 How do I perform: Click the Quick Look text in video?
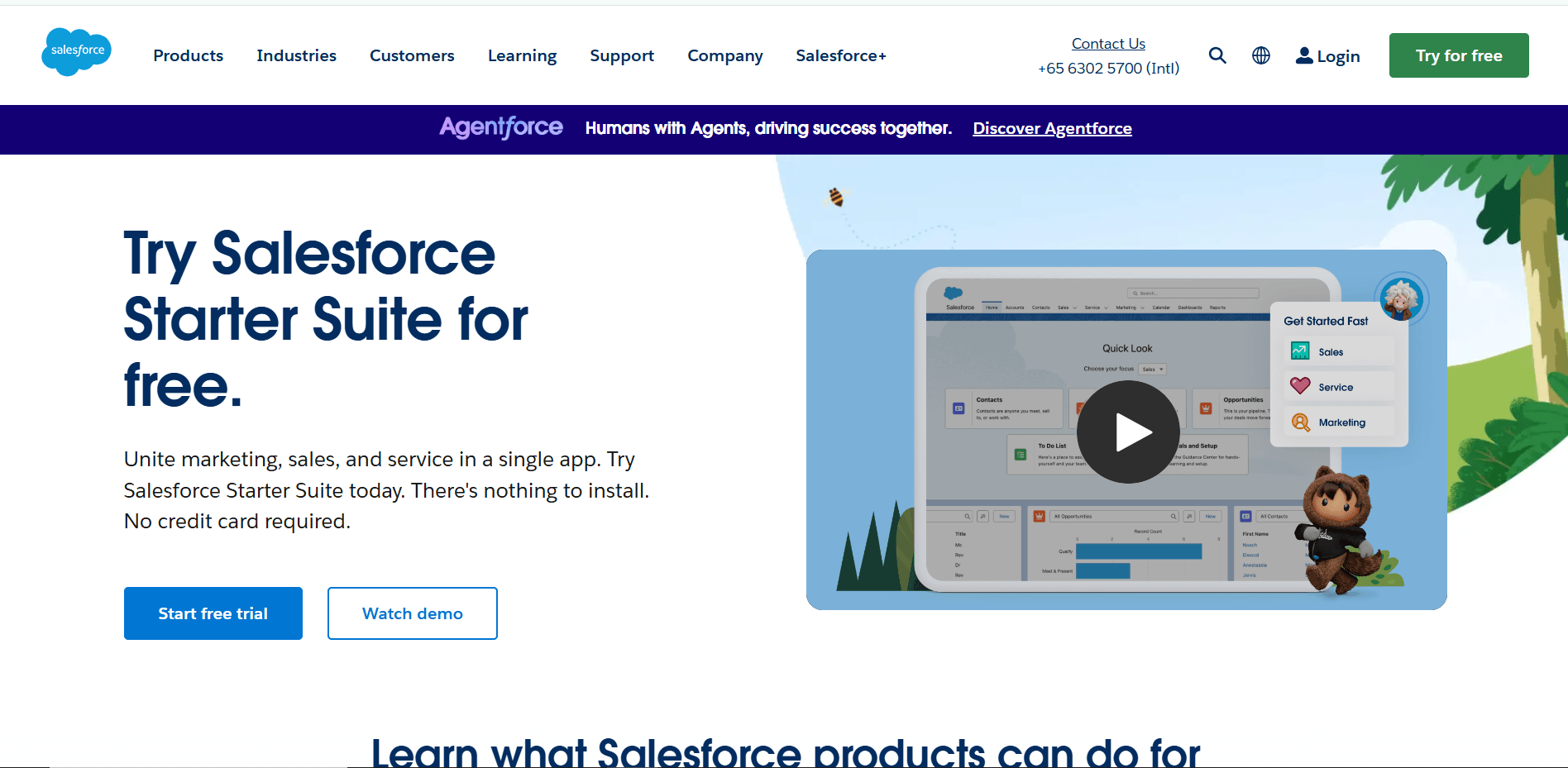(x=1127, y=348)
